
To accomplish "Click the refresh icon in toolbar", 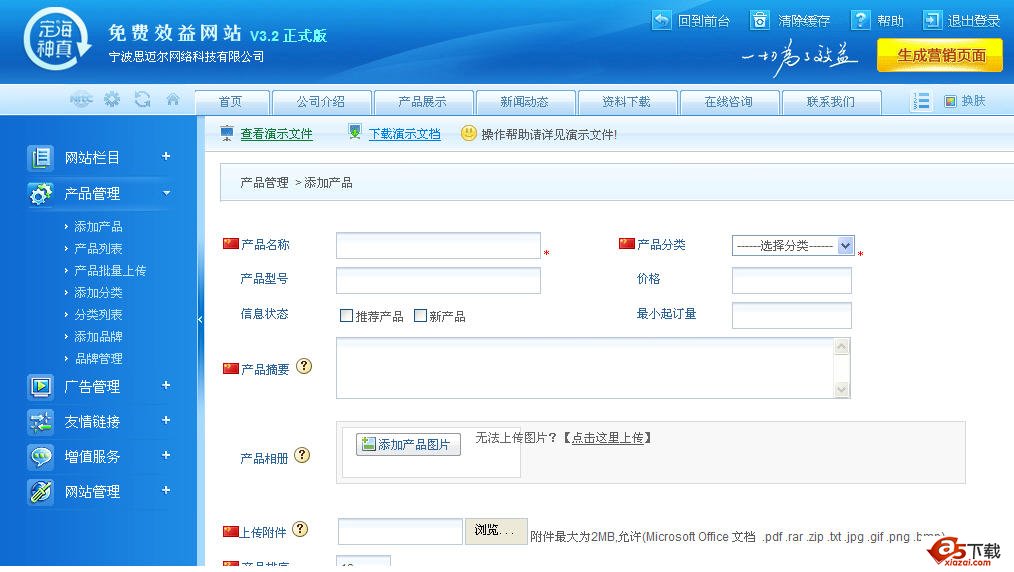I will (x=142, y=100).
